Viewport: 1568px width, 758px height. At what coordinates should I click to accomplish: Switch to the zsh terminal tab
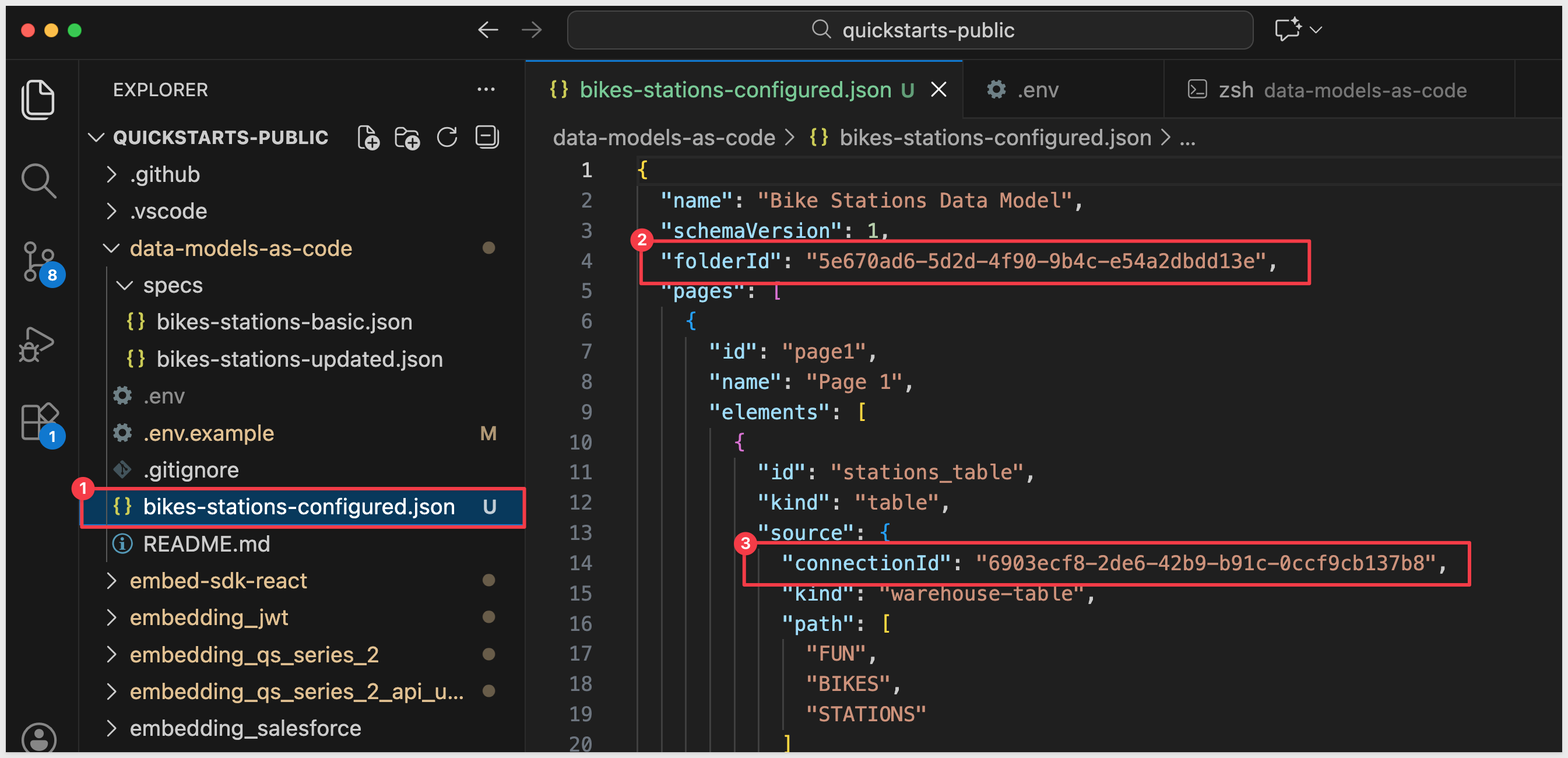[x=1327, y=90]
